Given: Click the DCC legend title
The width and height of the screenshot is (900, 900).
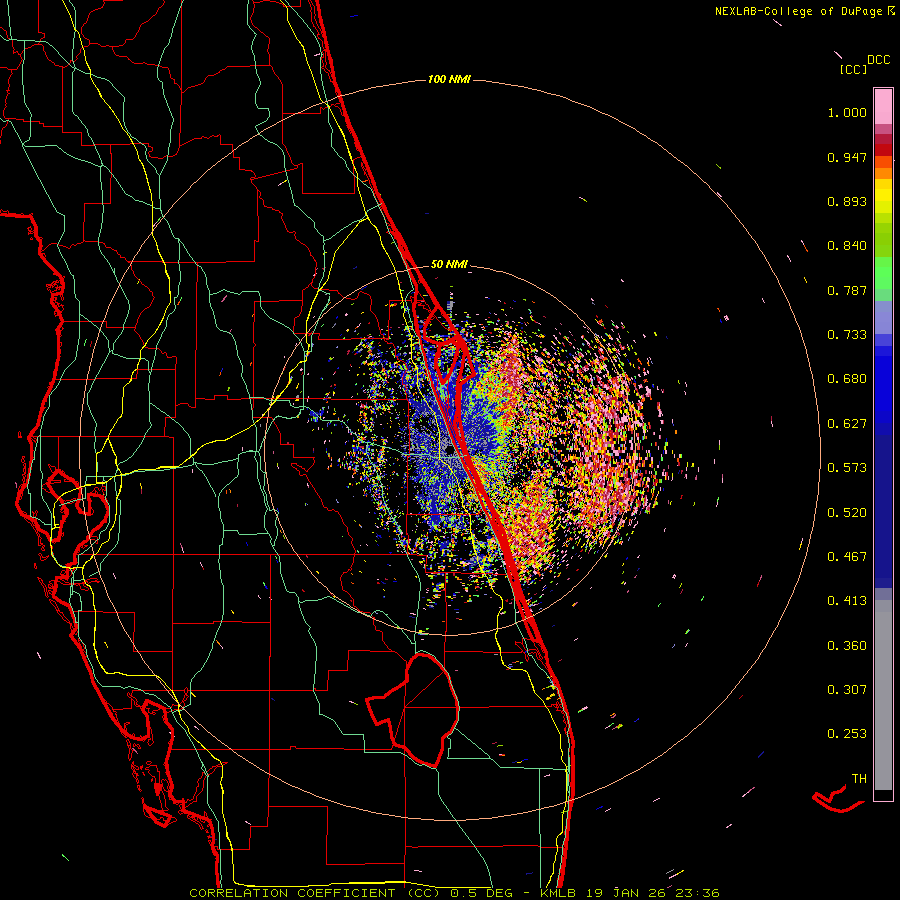Looking at the screenshot, I should [878, 60].
